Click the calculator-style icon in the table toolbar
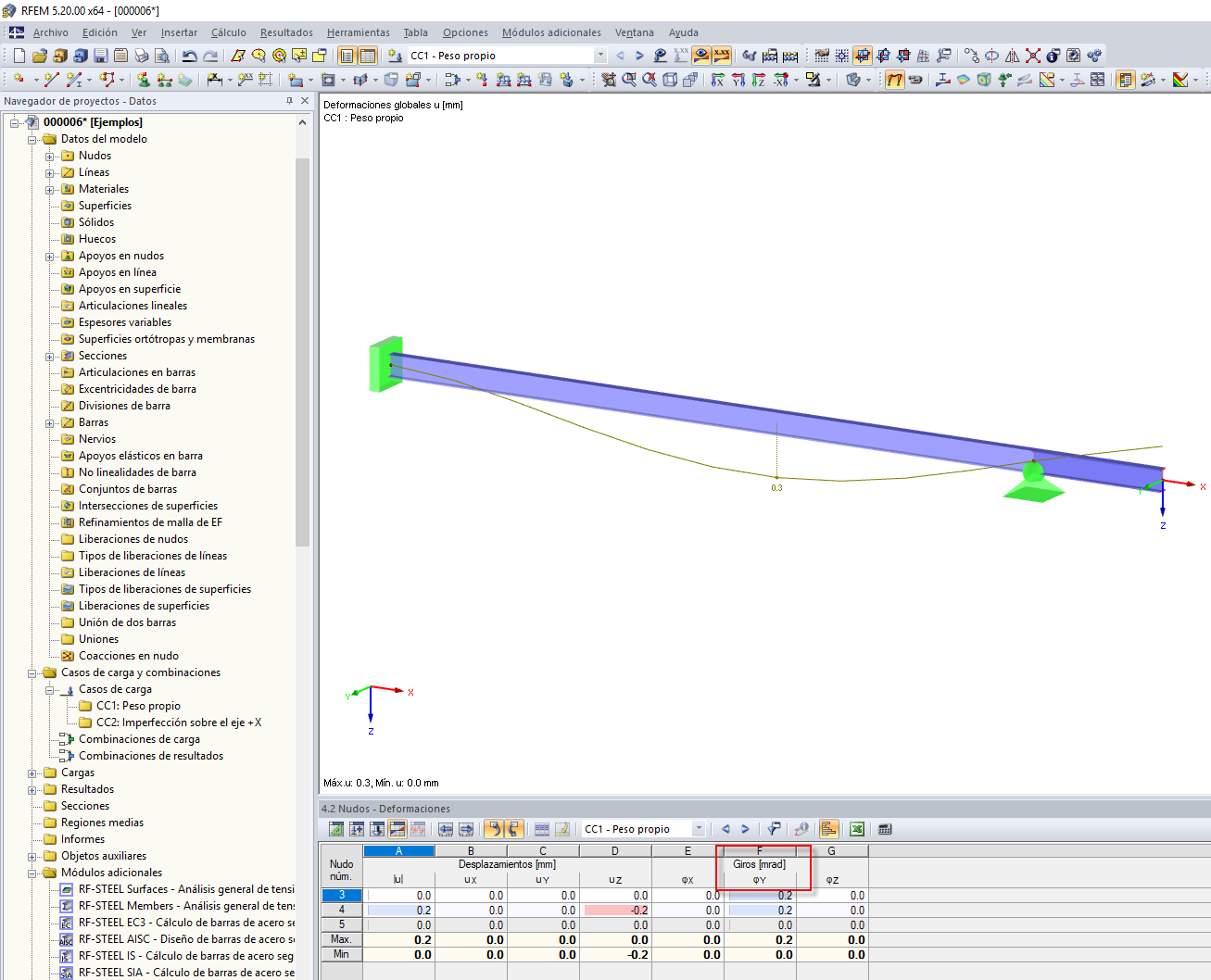Viewport: 1211px width, 980px height. pos(885,829)
